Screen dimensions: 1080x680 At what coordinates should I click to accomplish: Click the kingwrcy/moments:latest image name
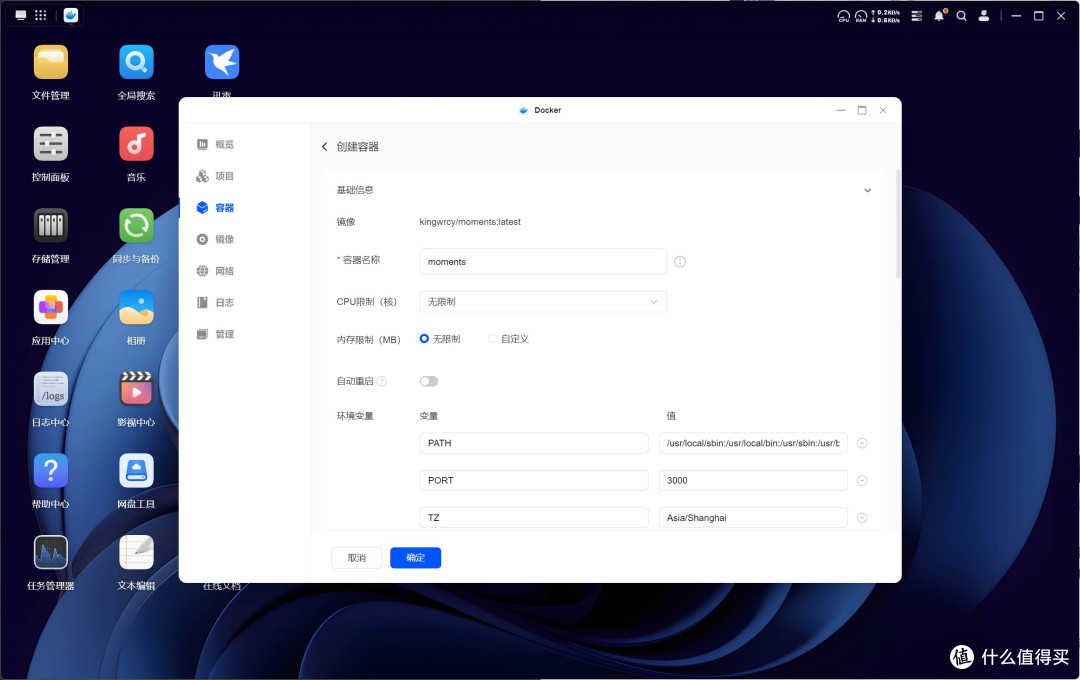pyautogui.click(x=470, y=222)
